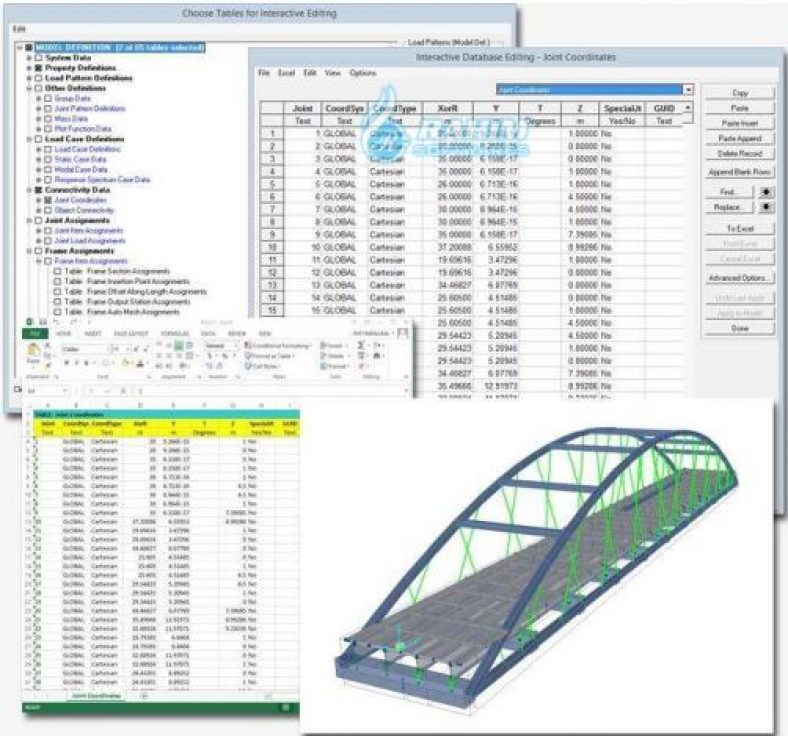Click the Fill Color bucket icon in Excel
The height and width of the screenshot is (736, 788).
pyautogui.click(x=125, y=363)
